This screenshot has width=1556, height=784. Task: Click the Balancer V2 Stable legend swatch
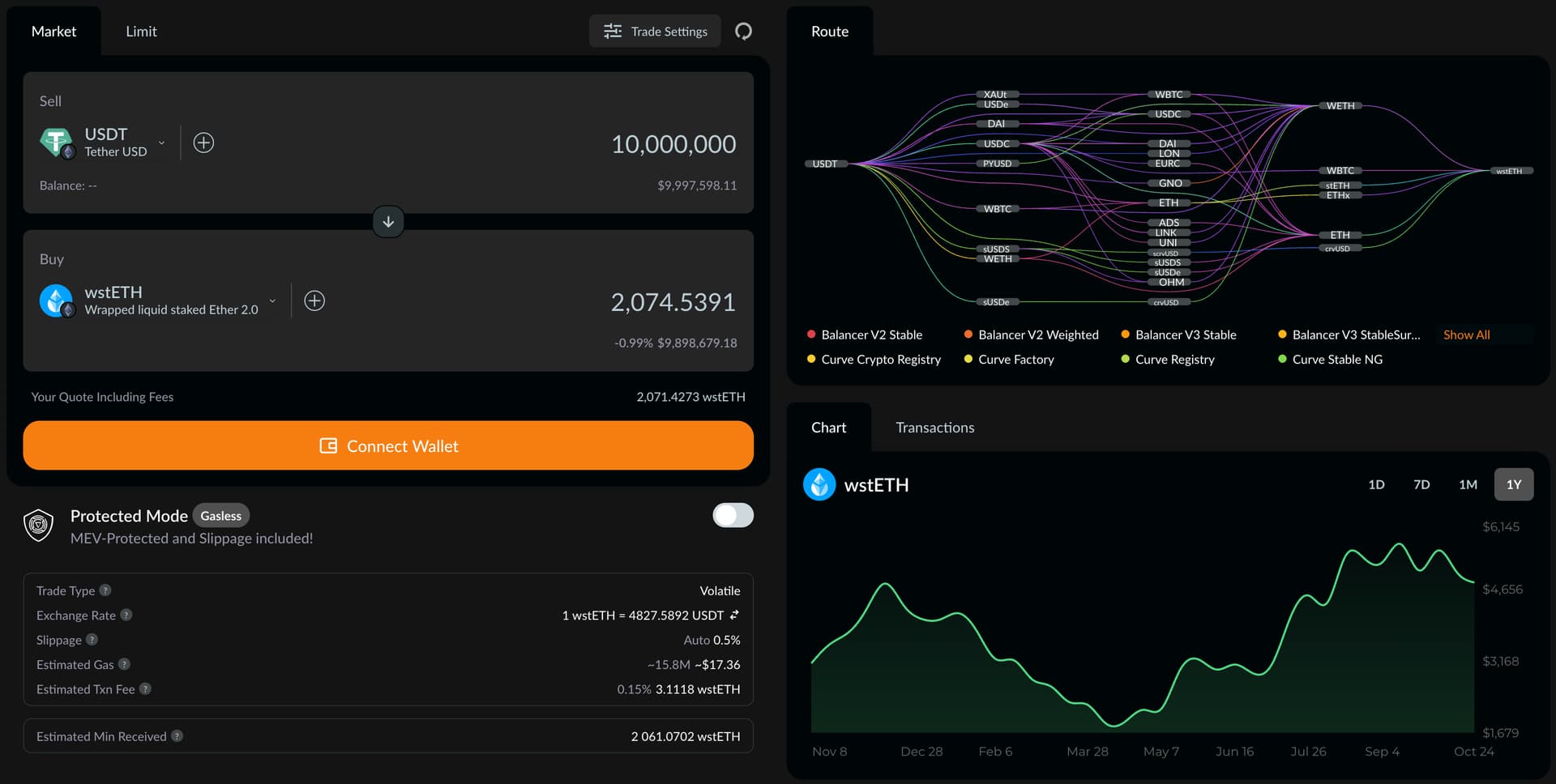pos(811,334)
